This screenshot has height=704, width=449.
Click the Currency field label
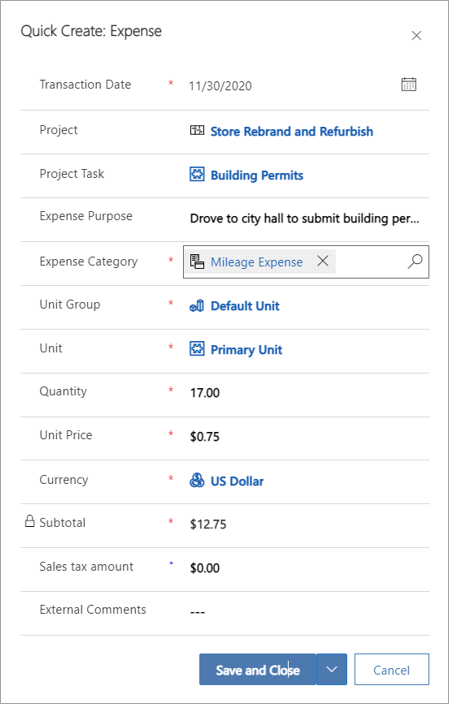64,480
